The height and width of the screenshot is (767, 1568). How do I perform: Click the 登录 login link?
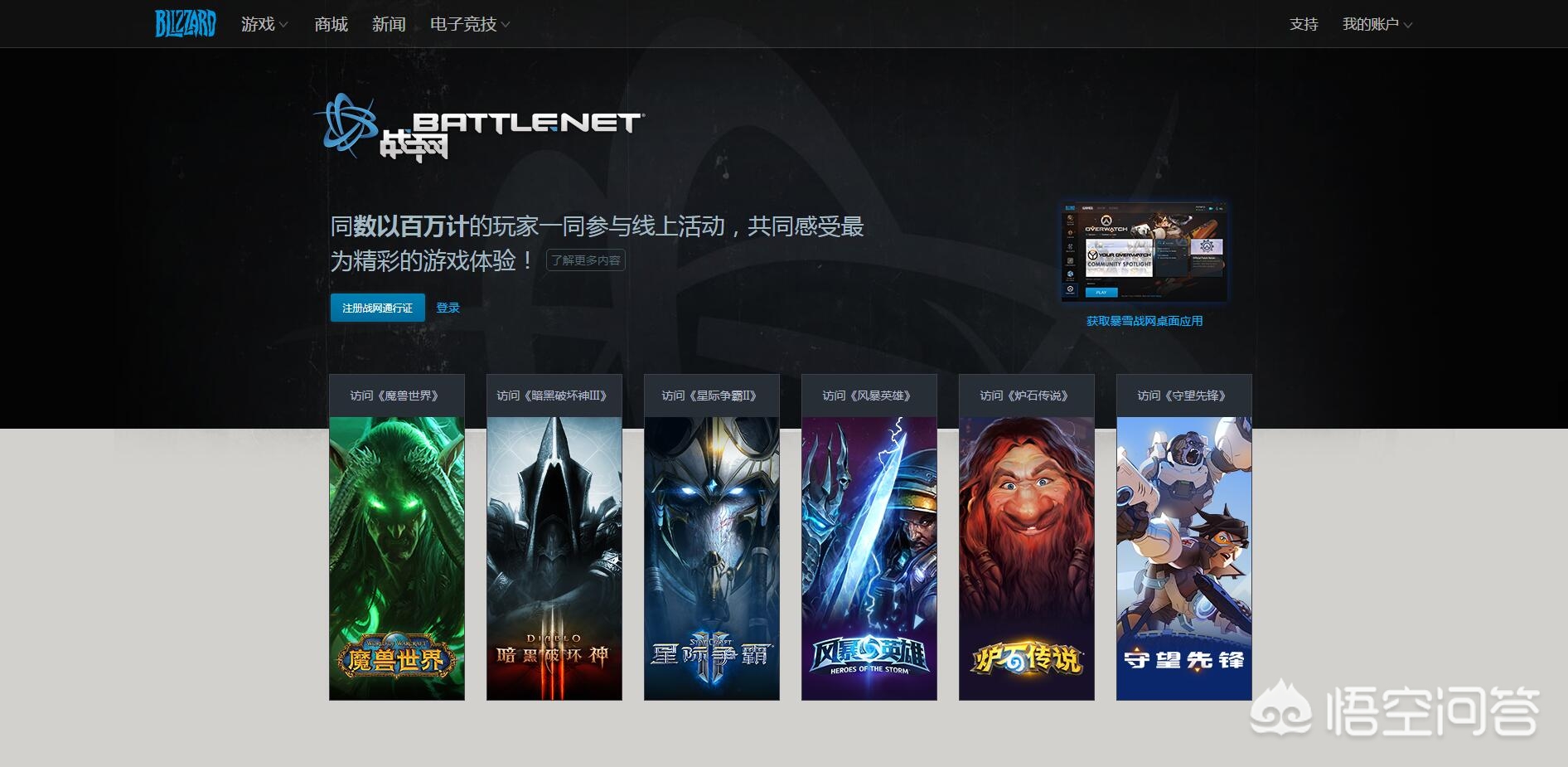coord(448,308)
